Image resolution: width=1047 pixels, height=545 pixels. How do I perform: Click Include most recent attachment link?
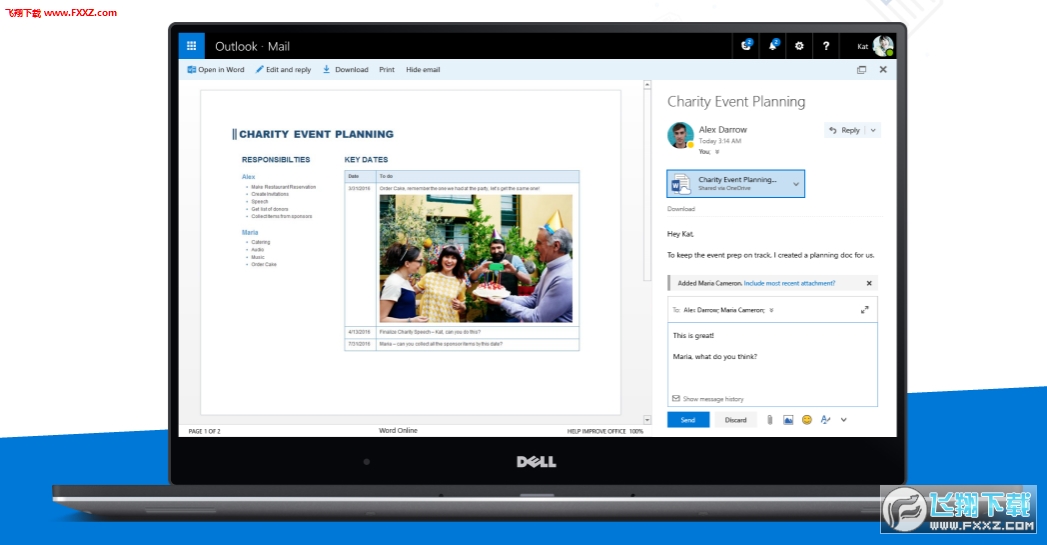[789, 283]
